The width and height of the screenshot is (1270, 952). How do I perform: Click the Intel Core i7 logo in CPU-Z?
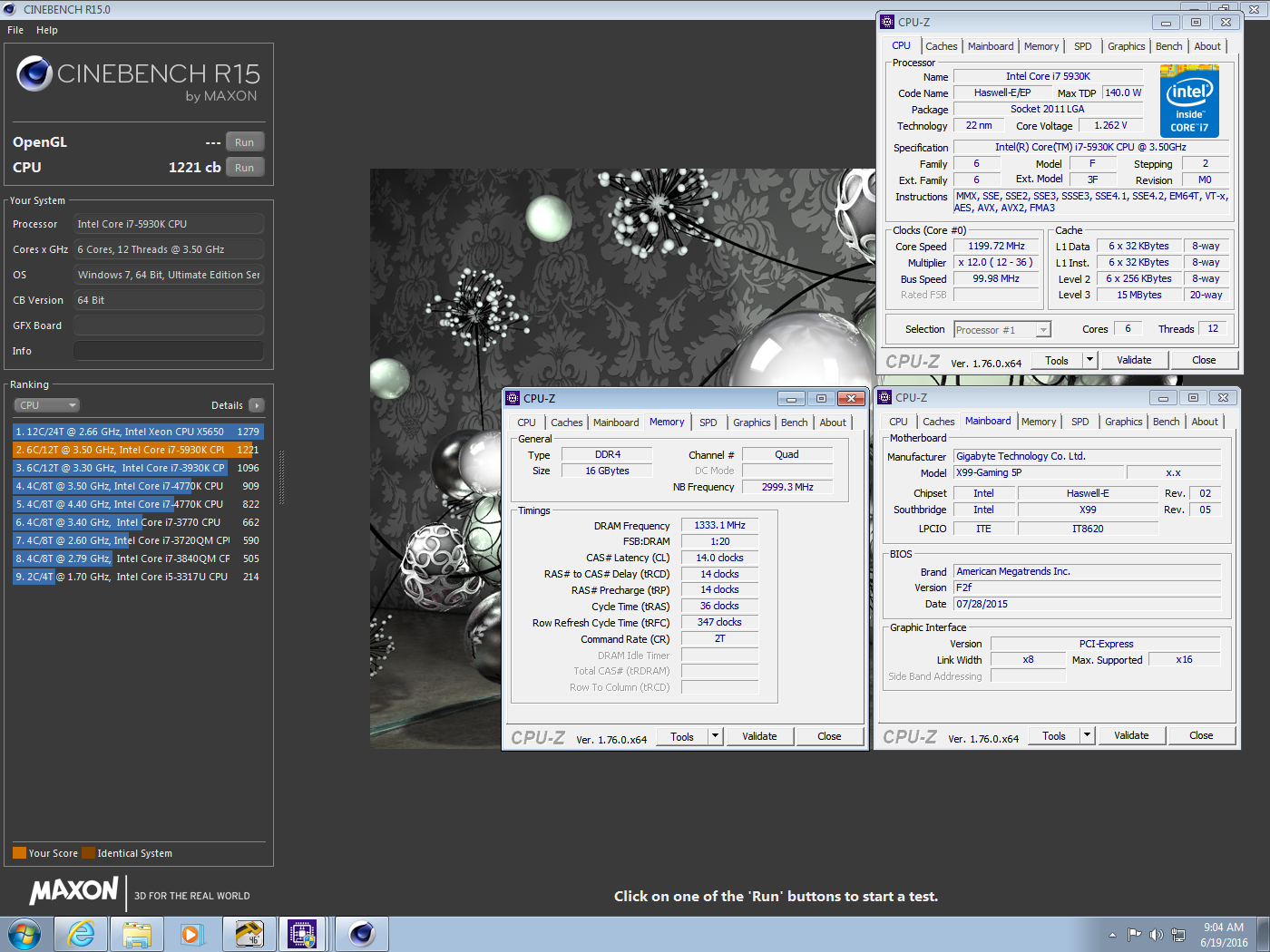click(x=1189, y=101)
